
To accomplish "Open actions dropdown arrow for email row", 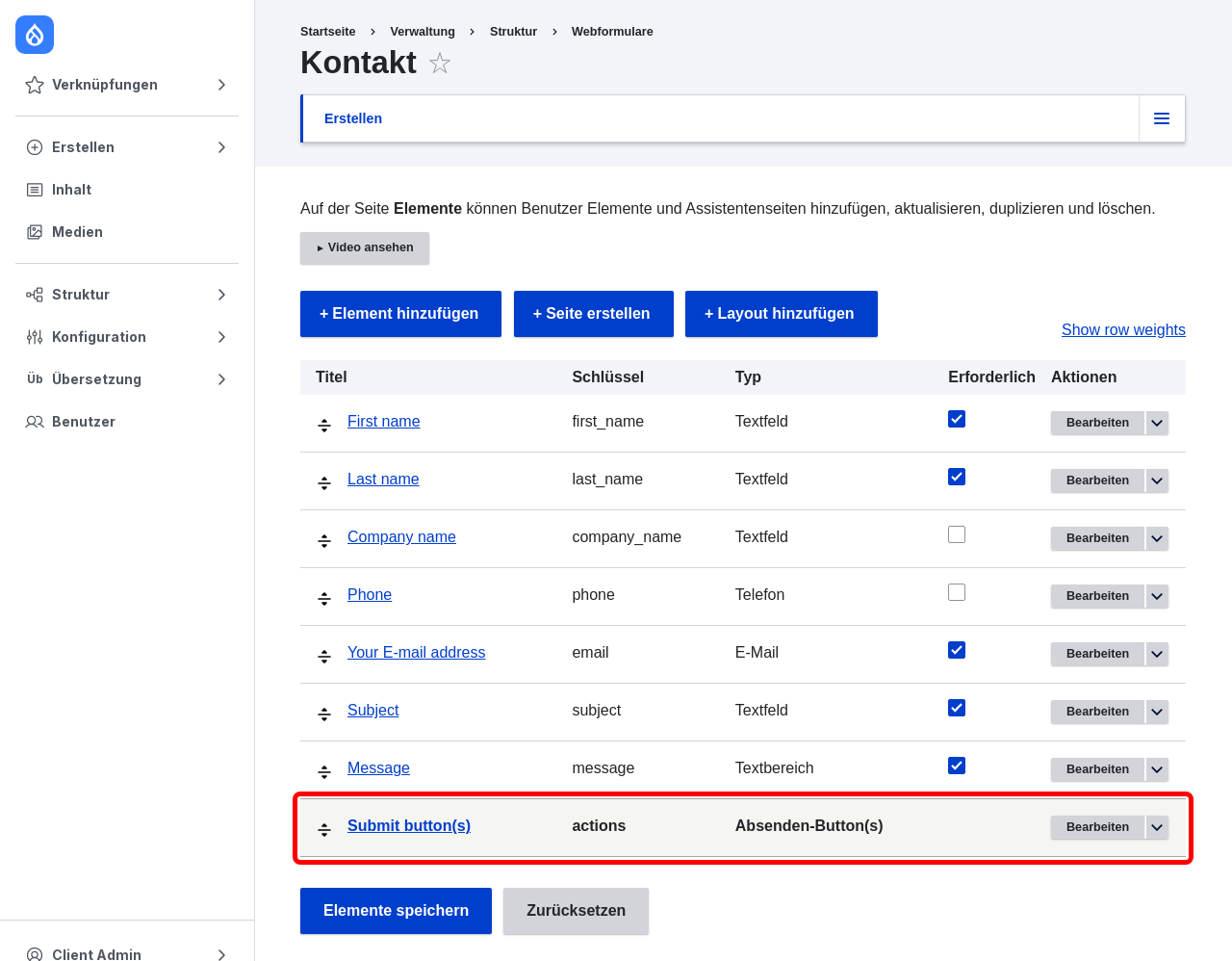I will (1157, 654).
